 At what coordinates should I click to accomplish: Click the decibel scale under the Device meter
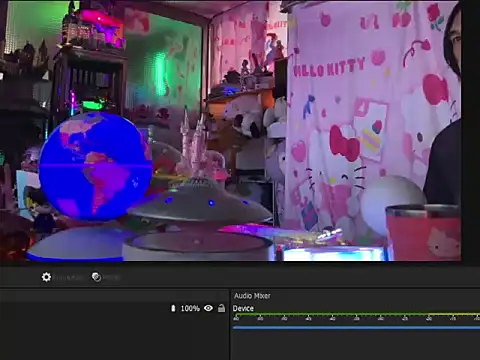click(x=356, y=319)
